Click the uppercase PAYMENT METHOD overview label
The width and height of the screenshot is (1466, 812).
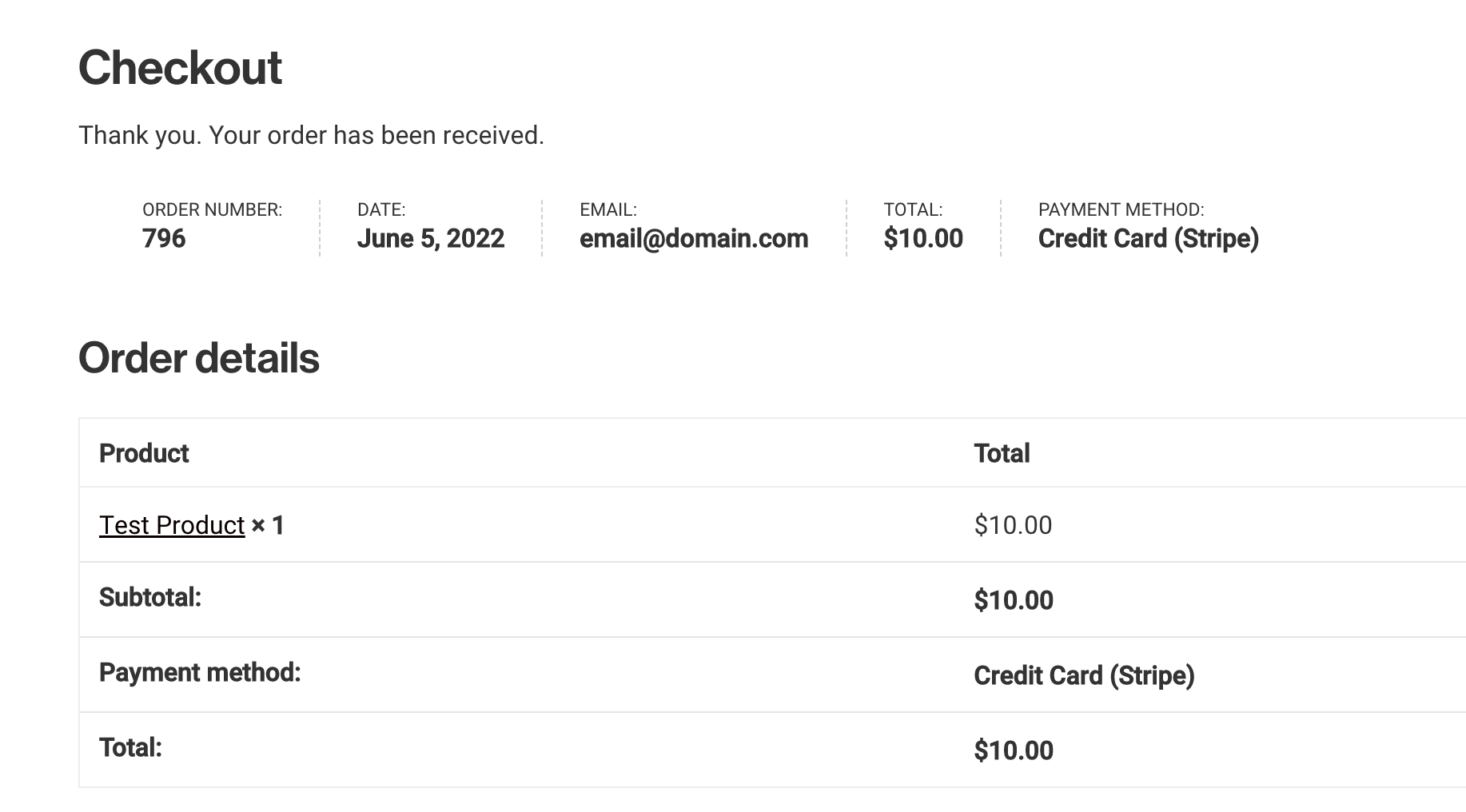1121,209
